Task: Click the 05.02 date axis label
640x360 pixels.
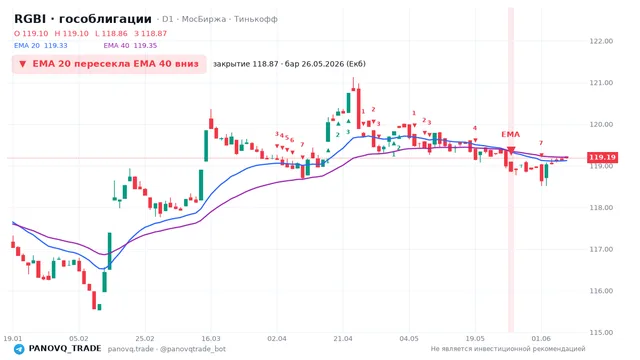Action: 79,338
